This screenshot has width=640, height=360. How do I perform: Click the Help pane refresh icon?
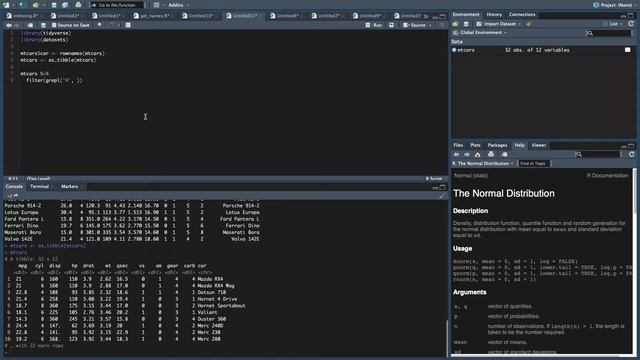(x=631, y=154)
